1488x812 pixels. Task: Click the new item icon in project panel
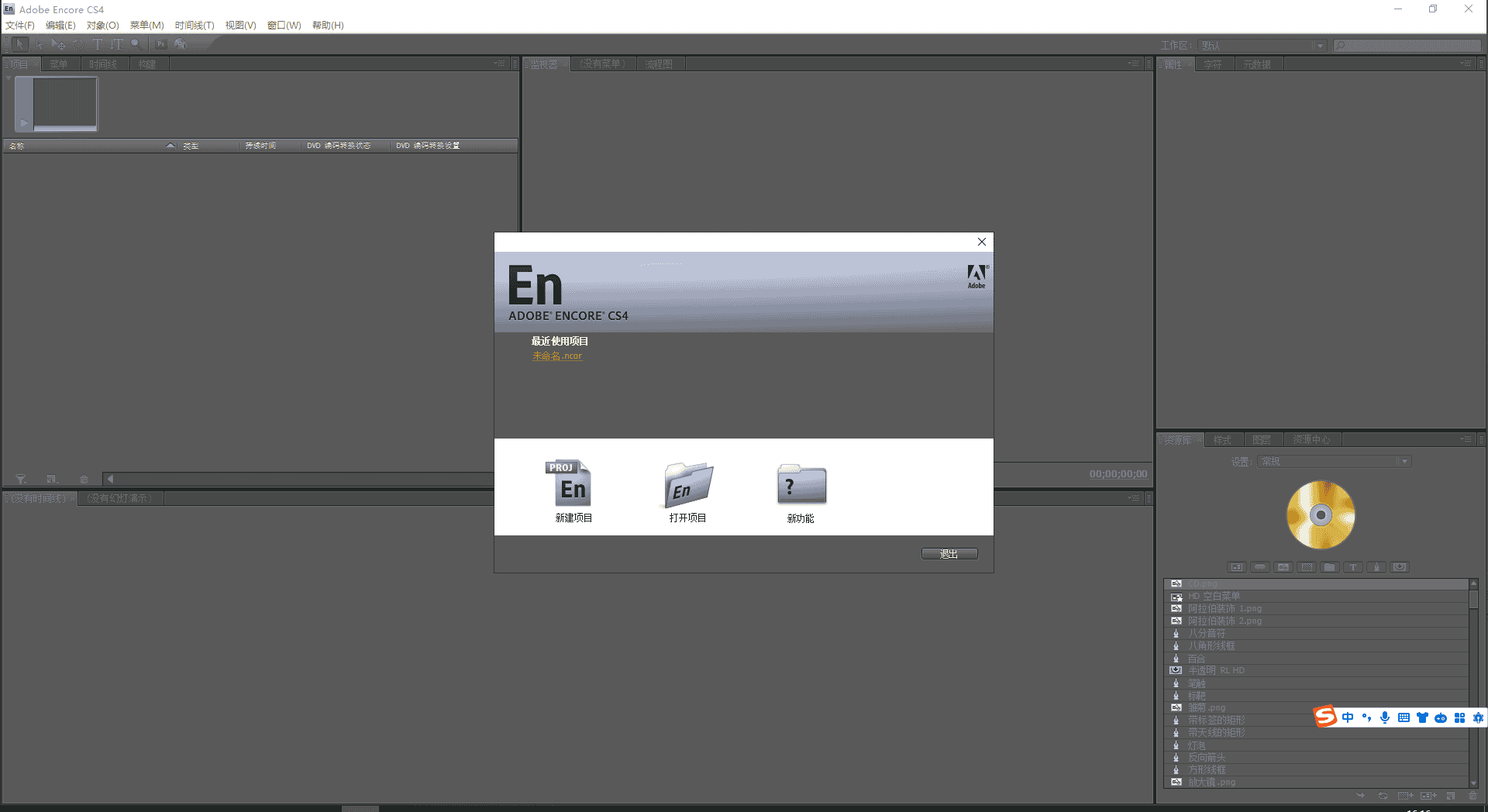click(x=52, y=480)
